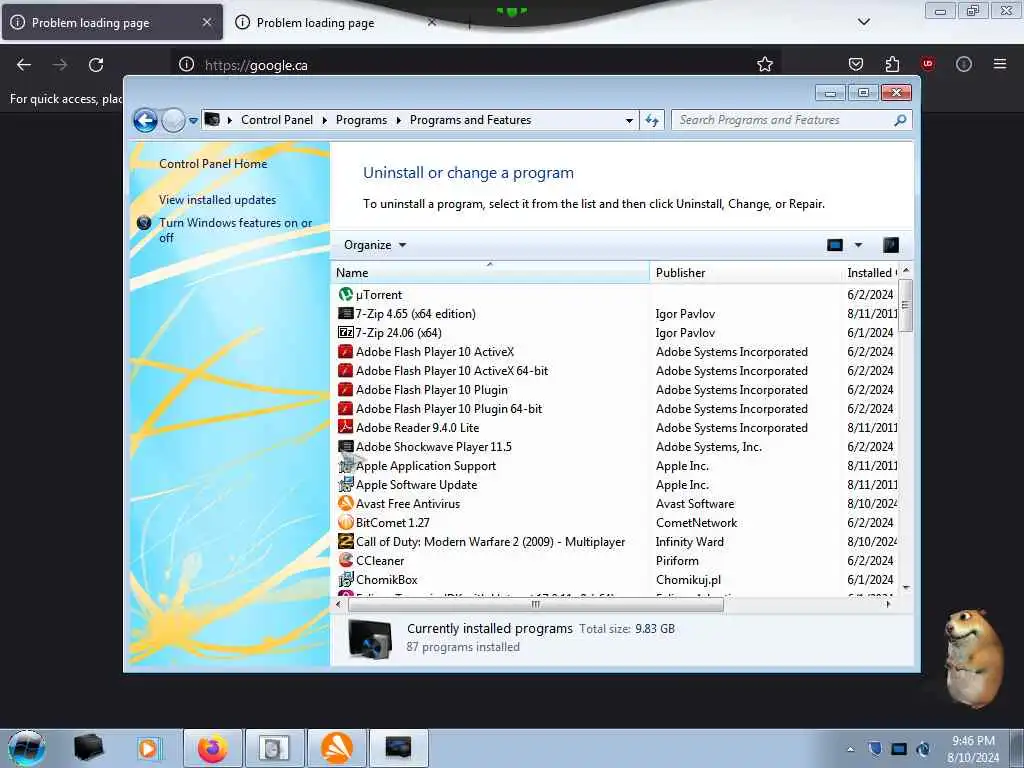This screenshot has height=768, width=1024.
Task: Click Control Panel in the breadcrumb
Action: 277,120
